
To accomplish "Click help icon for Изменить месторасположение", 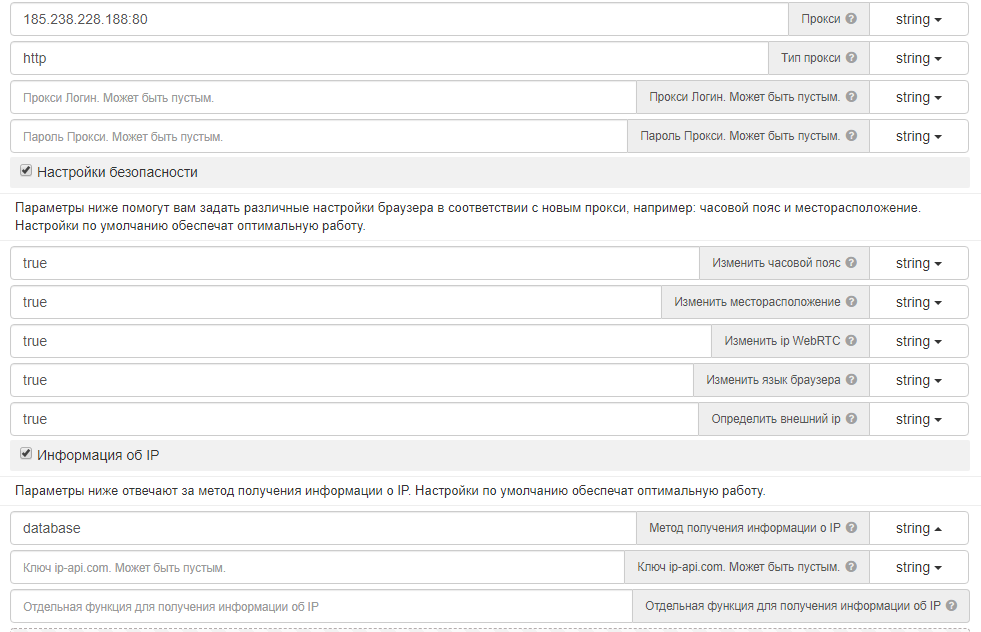I will tap(851, 302).
